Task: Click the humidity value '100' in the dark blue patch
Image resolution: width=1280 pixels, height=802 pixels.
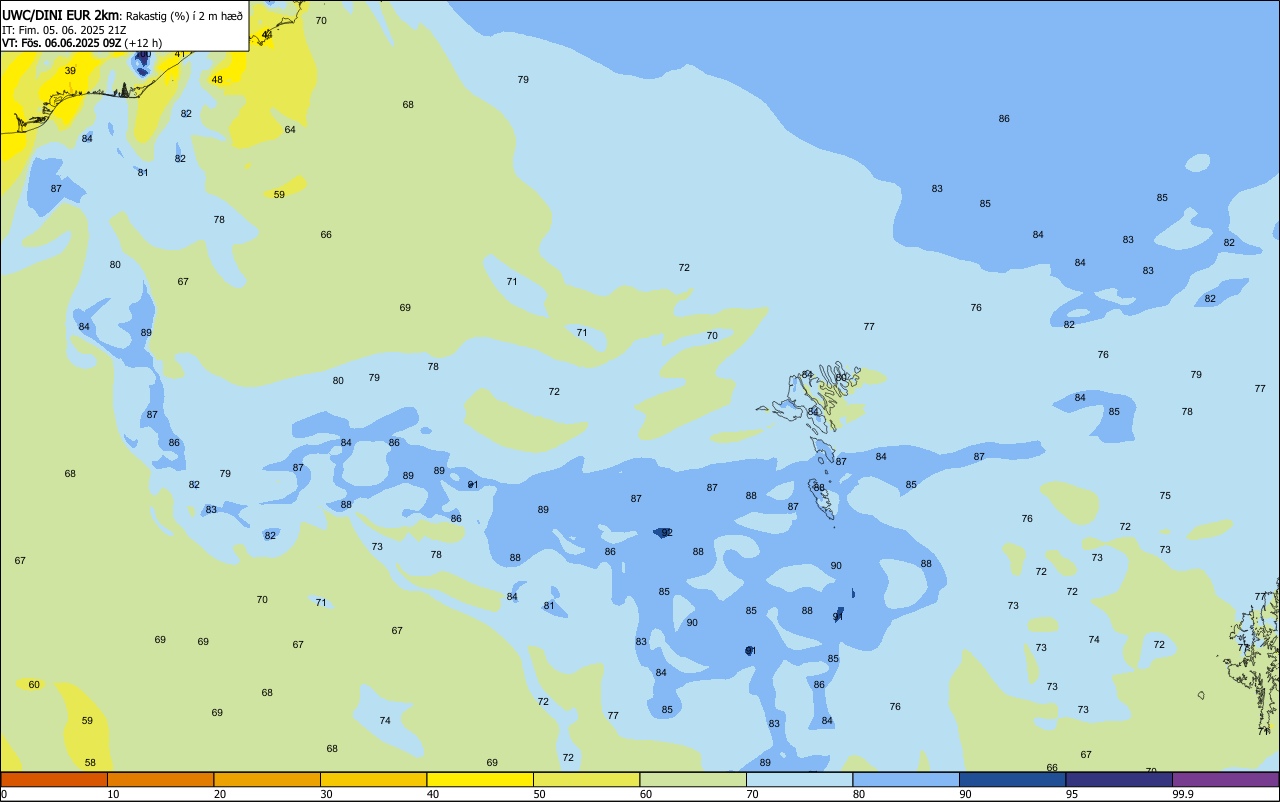Action: click(143, 55)
